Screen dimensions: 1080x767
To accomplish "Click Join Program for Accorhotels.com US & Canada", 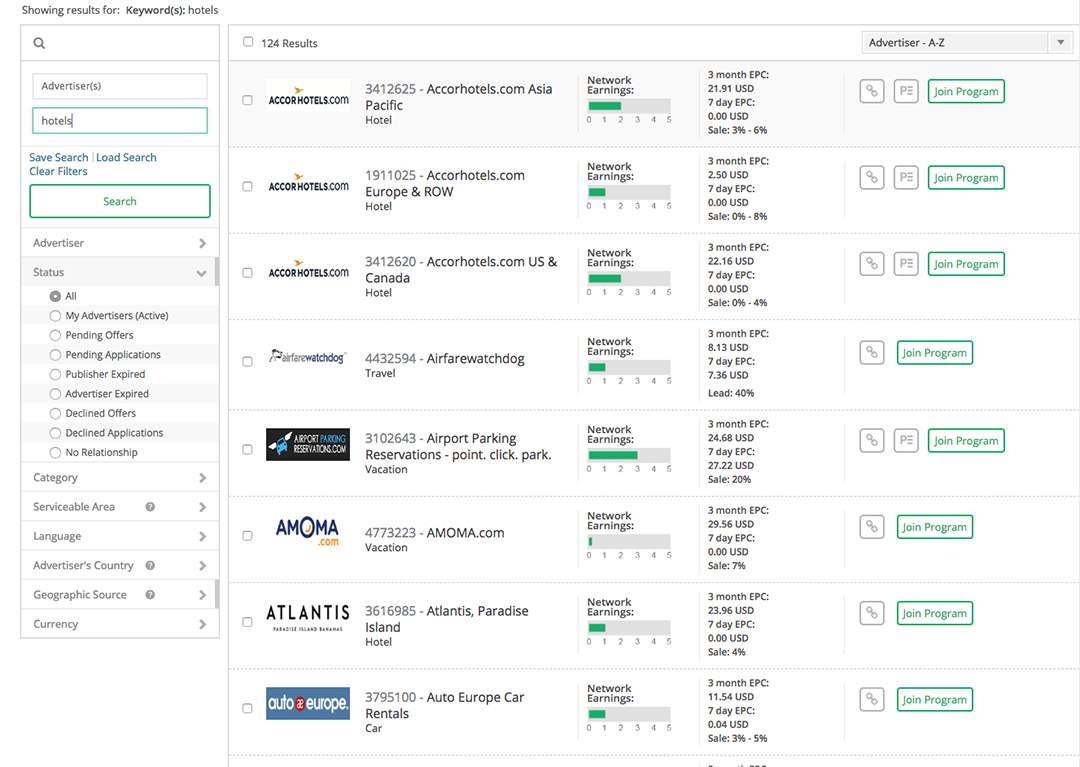I will 965,265.
